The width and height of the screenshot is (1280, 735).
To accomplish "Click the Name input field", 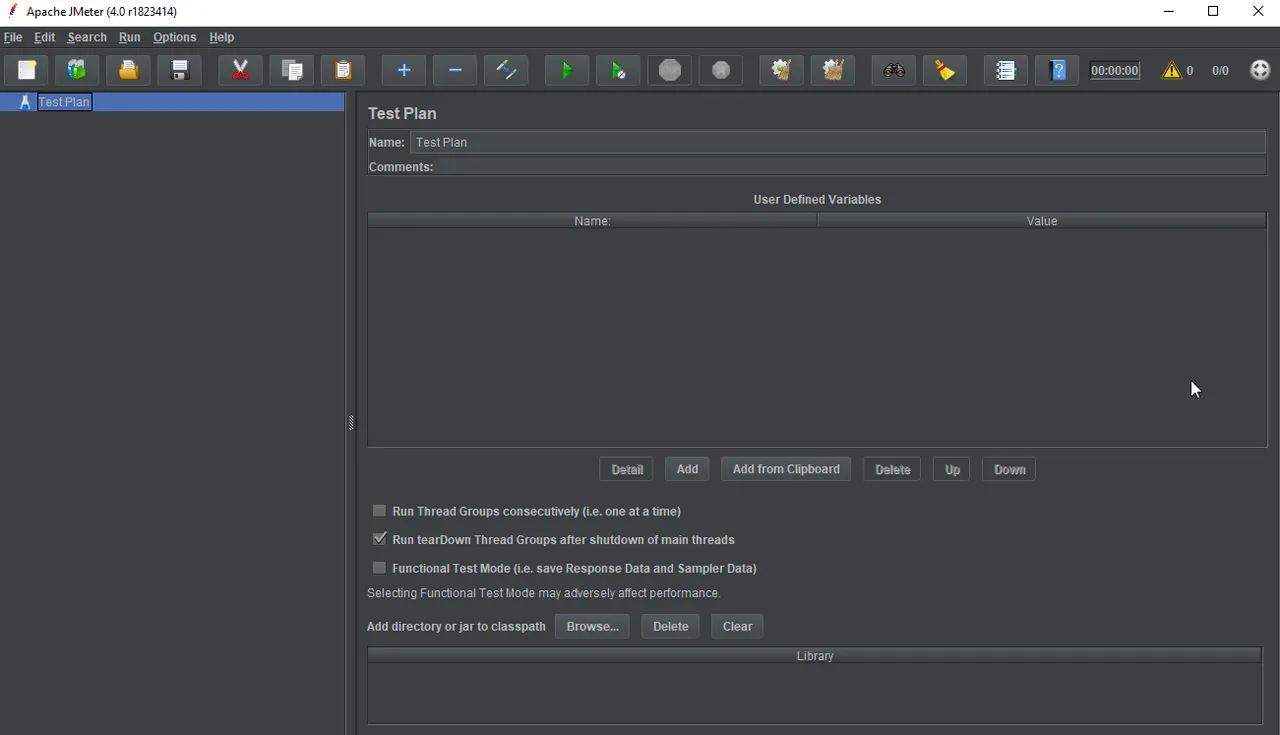I will 838,142.
